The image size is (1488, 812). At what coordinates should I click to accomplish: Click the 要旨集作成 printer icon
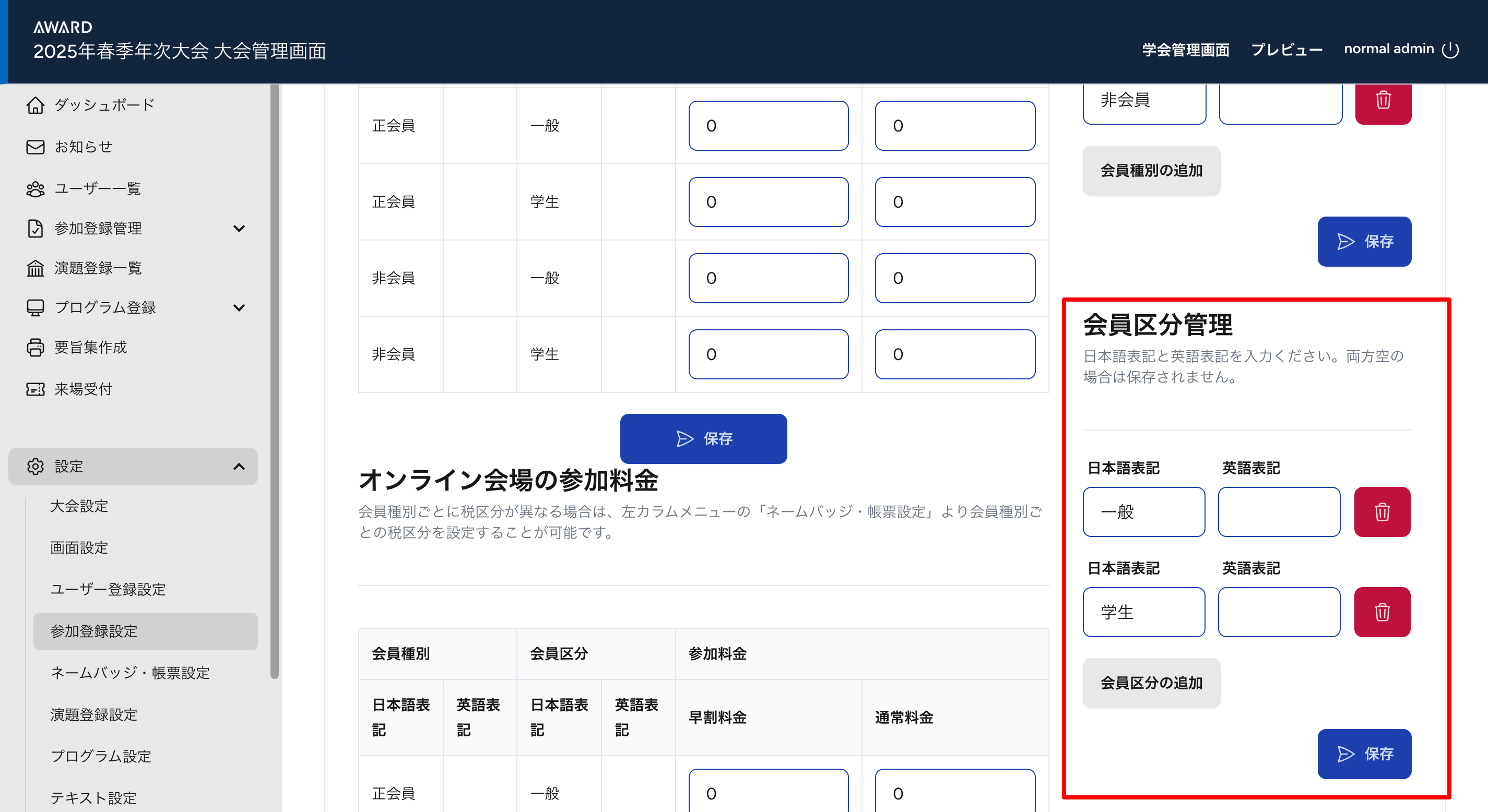35,347
